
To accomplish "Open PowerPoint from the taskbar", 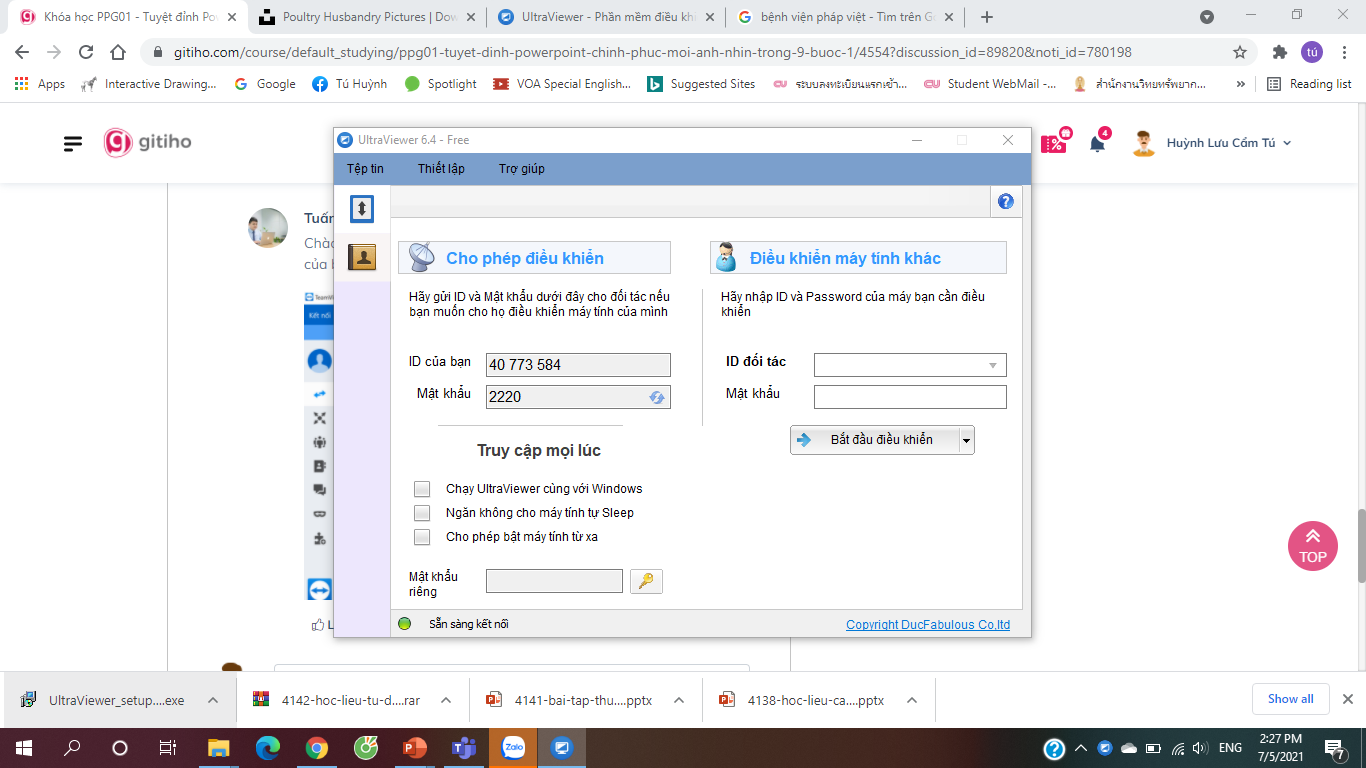I will pyautogui.click(x=414, y=748).
